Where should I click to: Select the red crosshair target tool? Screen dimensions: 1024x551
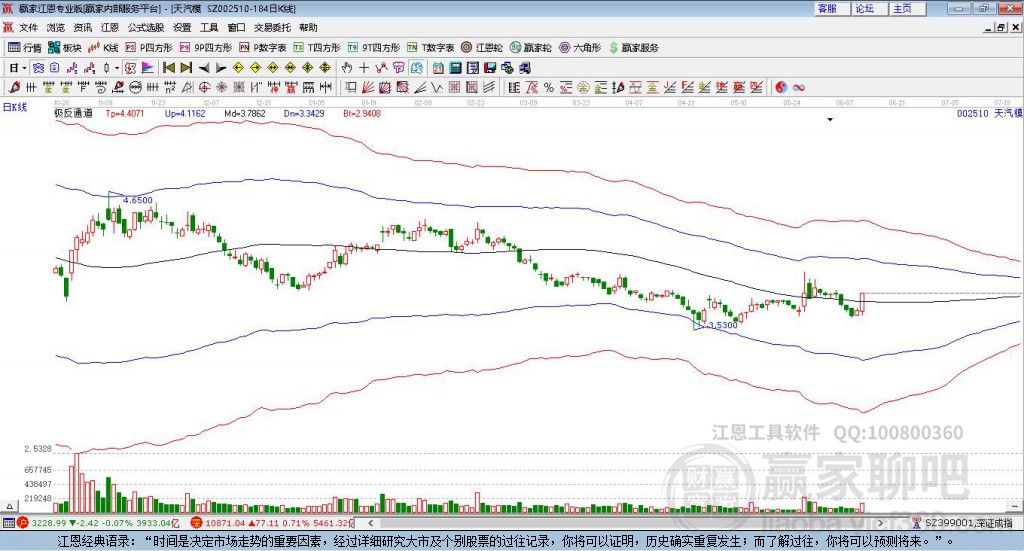point(204,87)
